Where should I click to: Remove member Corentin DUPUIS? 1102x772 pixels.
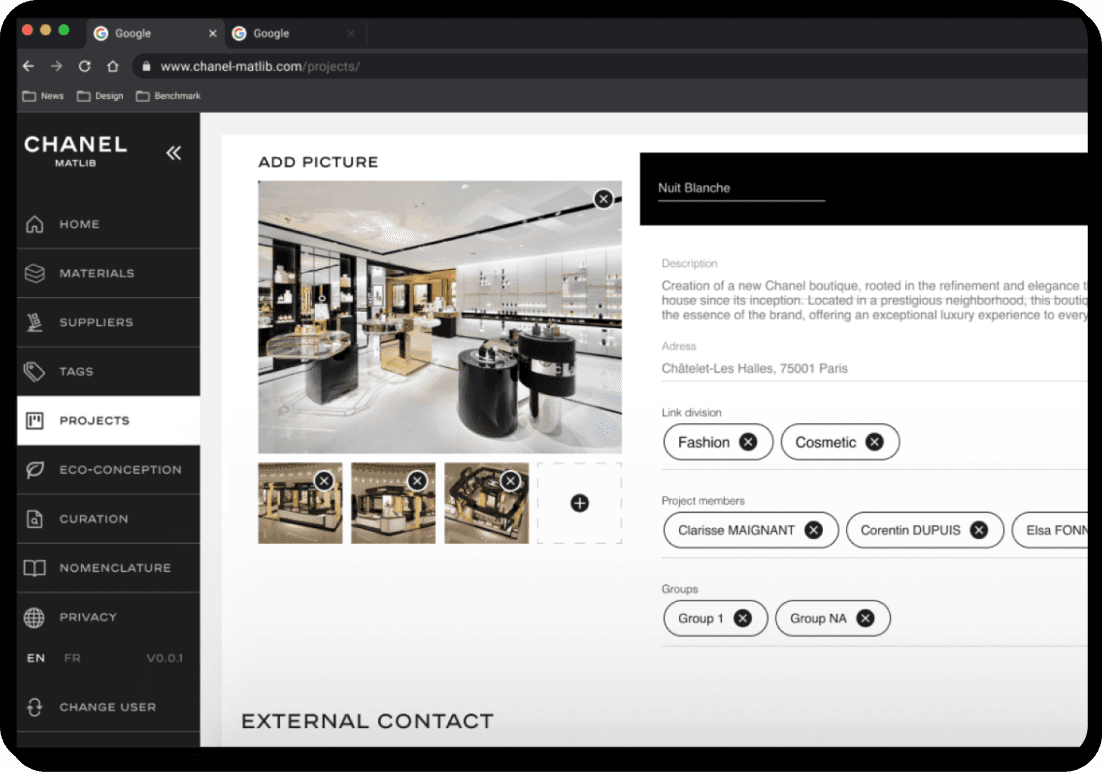click(978, 530)
